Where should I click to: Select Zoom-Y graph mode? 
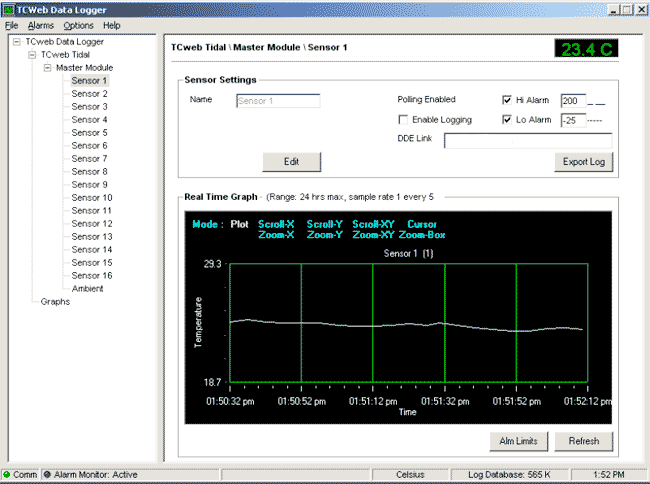(325, 235)
